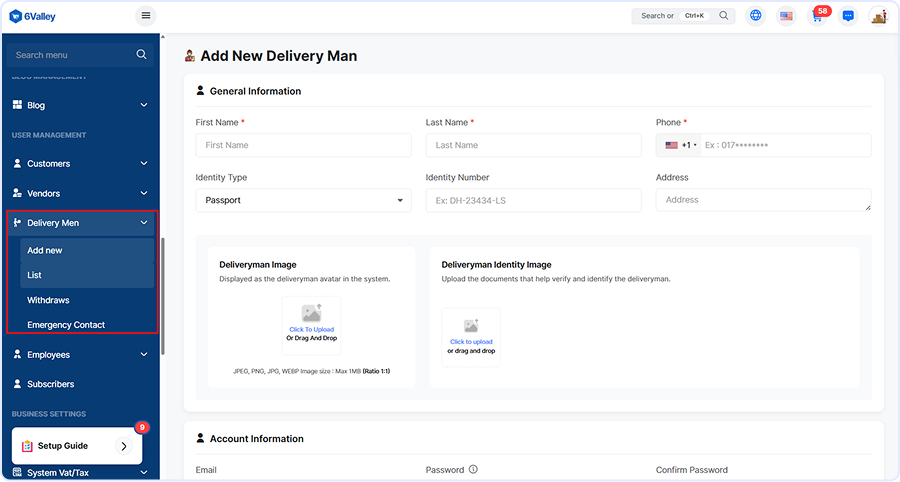The width and height of the screenshot is (900, 482).
Task: Click the password info icon
Action: pos(473,469)
